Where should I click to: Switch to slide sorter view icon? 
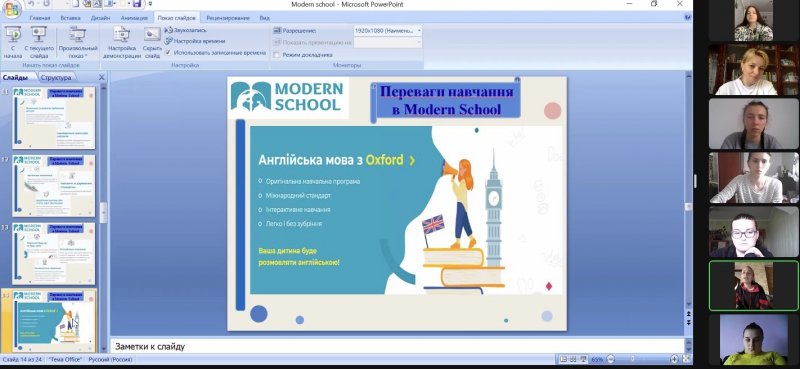pyautogui.click(x=573, y=359)
